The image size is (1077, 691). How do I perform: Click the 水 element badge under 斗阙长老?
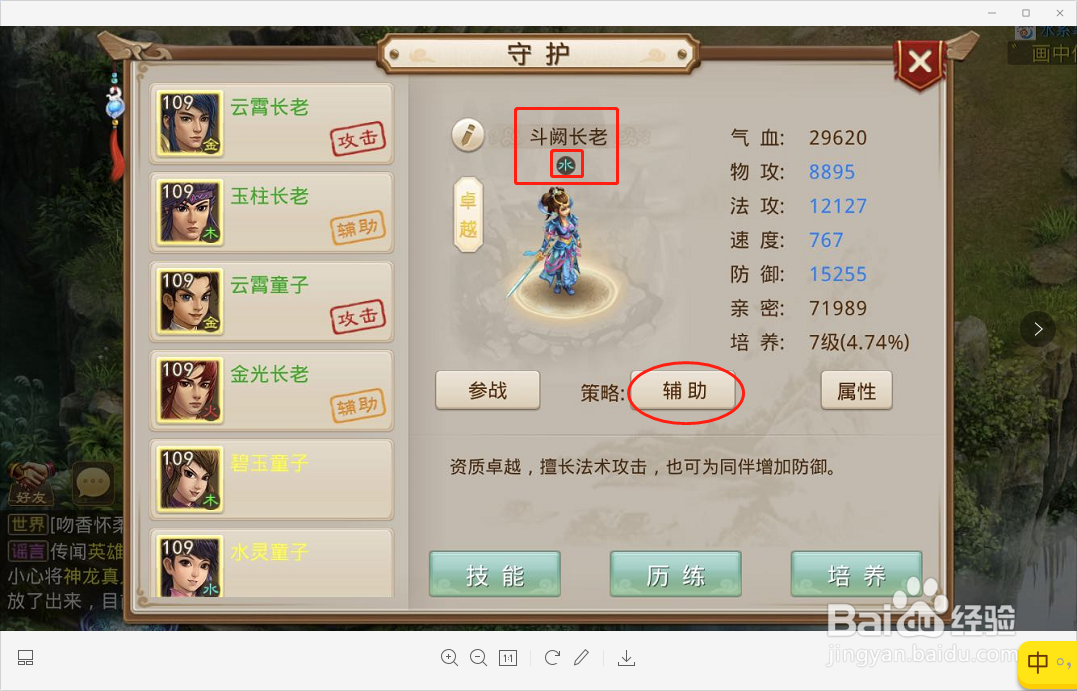click(x=566, y=165)
